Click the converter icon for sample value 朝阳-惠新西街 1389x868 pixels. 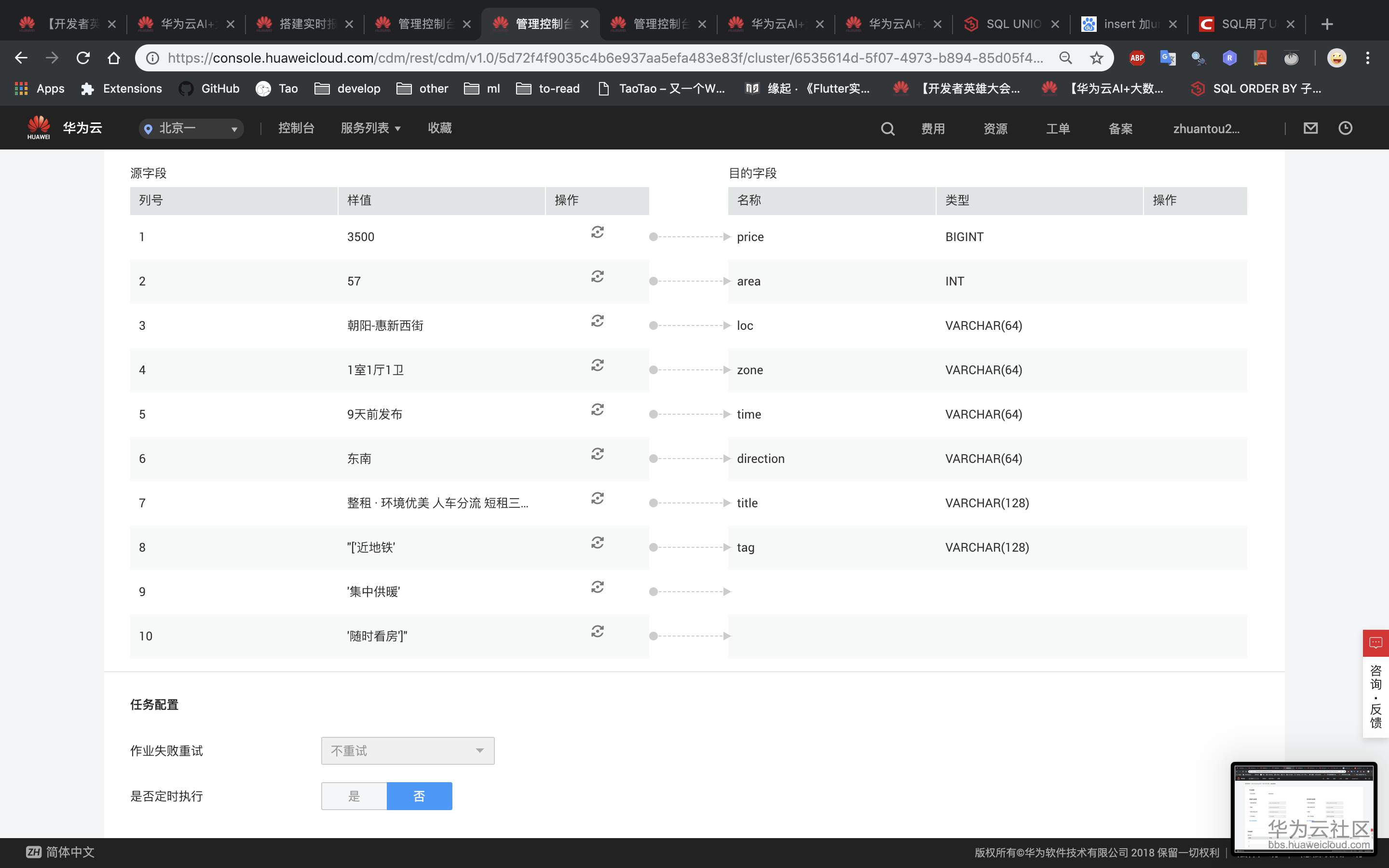pyautogui.click(x=597, y=321)
